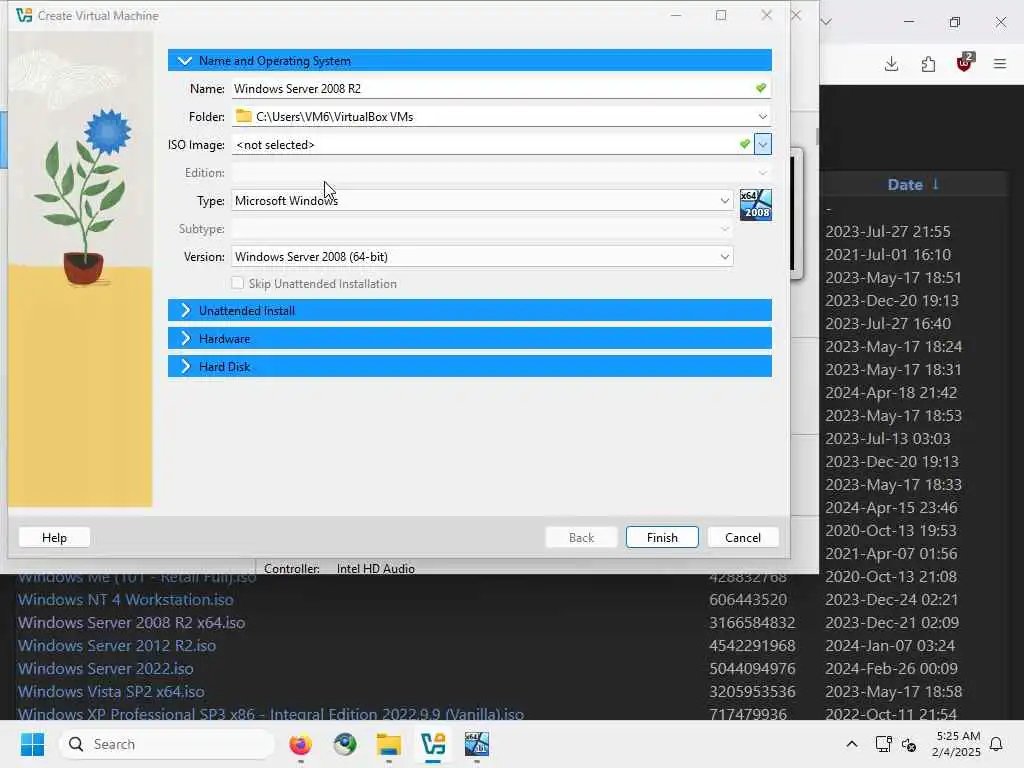Open the ISO Image dropdown arrow
Viewport: 1024px width, 768px height.
tap(763, 144)
